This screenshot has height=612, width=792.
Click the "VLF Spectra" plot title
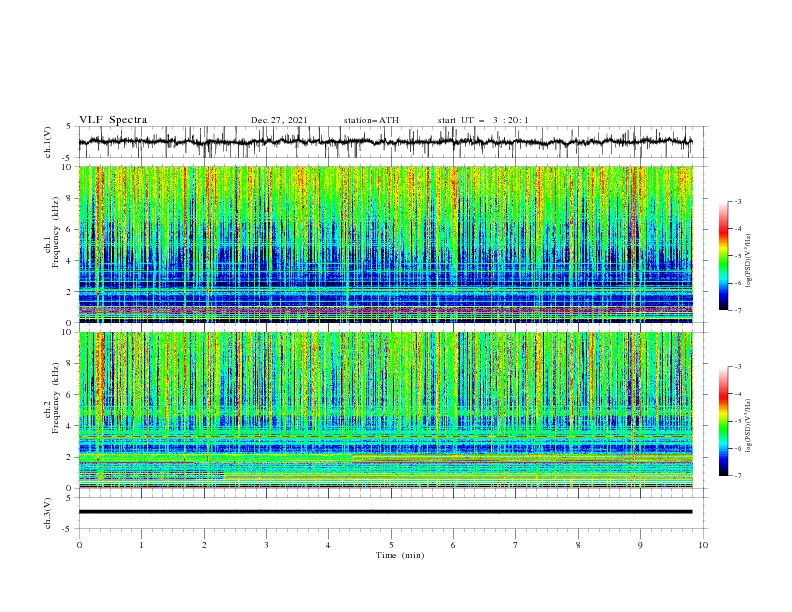113,120
